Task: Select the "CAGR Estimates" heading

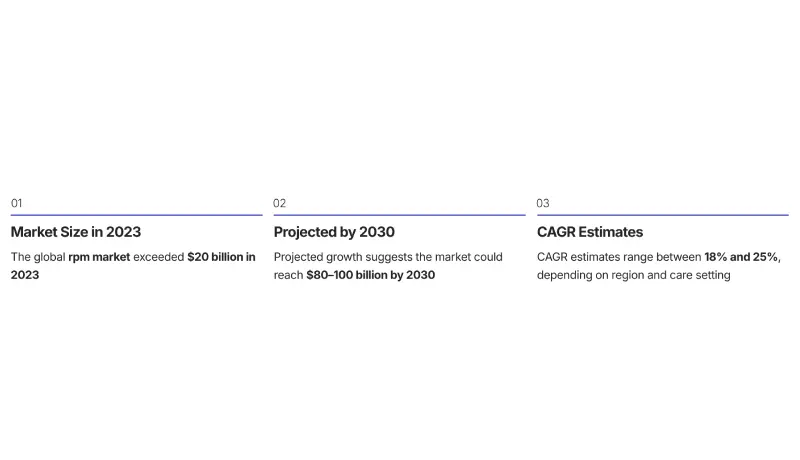Action: pos(590,232)
